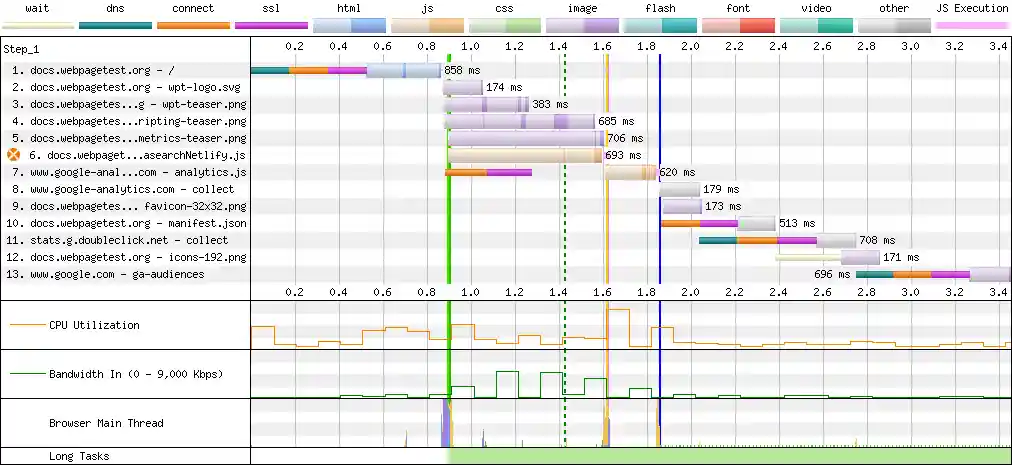Click the dns legend color swatch

[x=115, y=24]
